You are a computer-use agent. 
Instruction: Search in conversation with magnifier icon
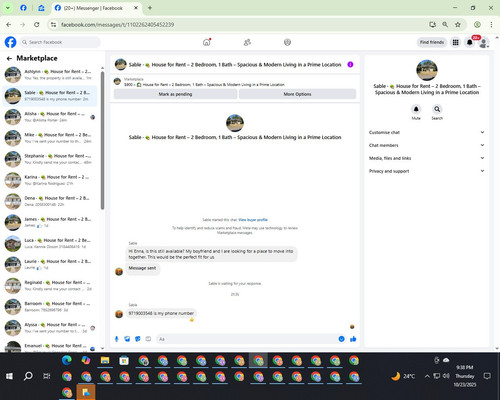(437, 109)
